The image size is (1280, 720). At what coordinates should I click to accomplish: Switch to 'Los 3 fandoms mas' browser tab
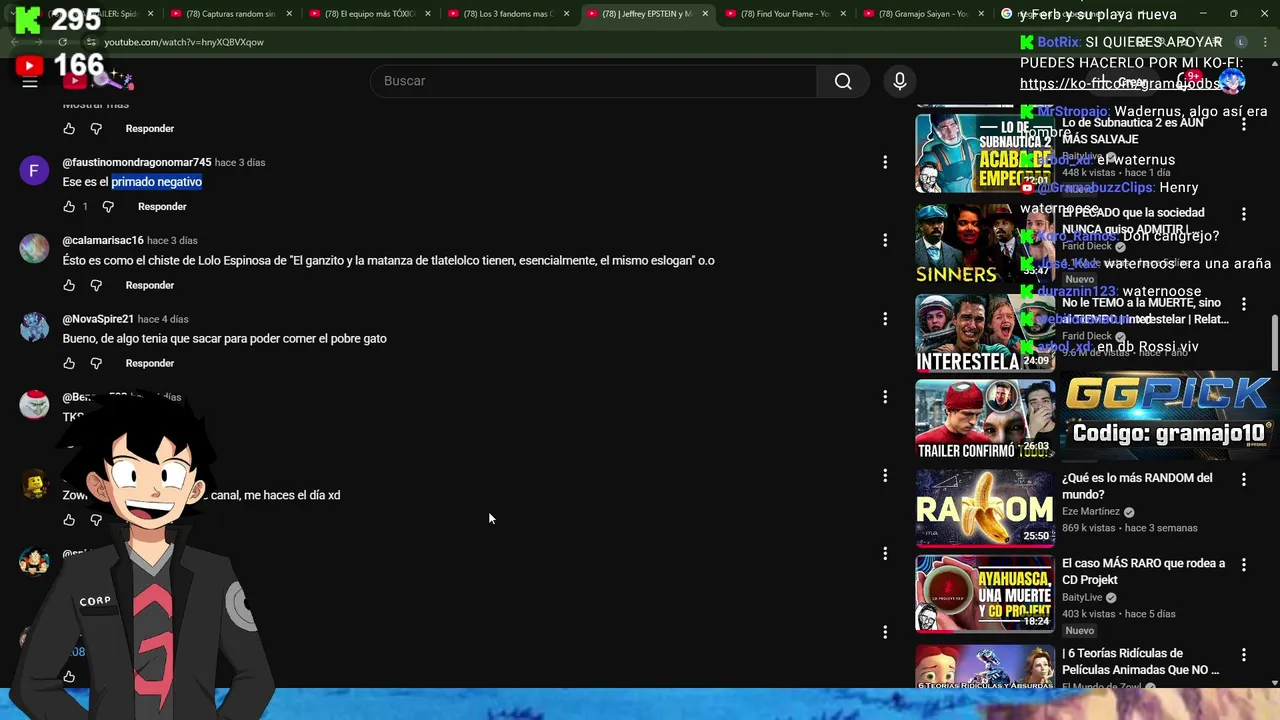(x=507, y=14)
